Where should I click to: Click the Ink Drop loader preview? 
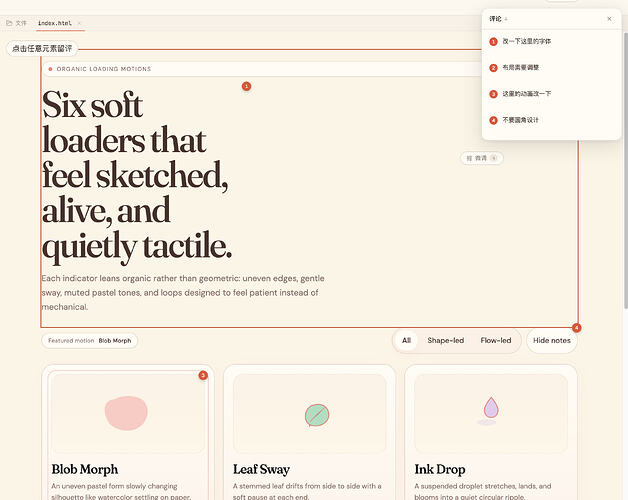(x=491, y=413)
